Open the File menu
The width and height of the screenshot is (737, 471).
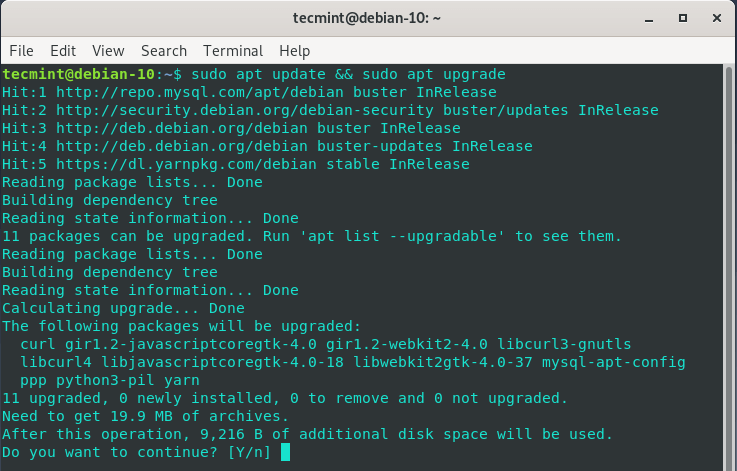(x=21, y=50)
